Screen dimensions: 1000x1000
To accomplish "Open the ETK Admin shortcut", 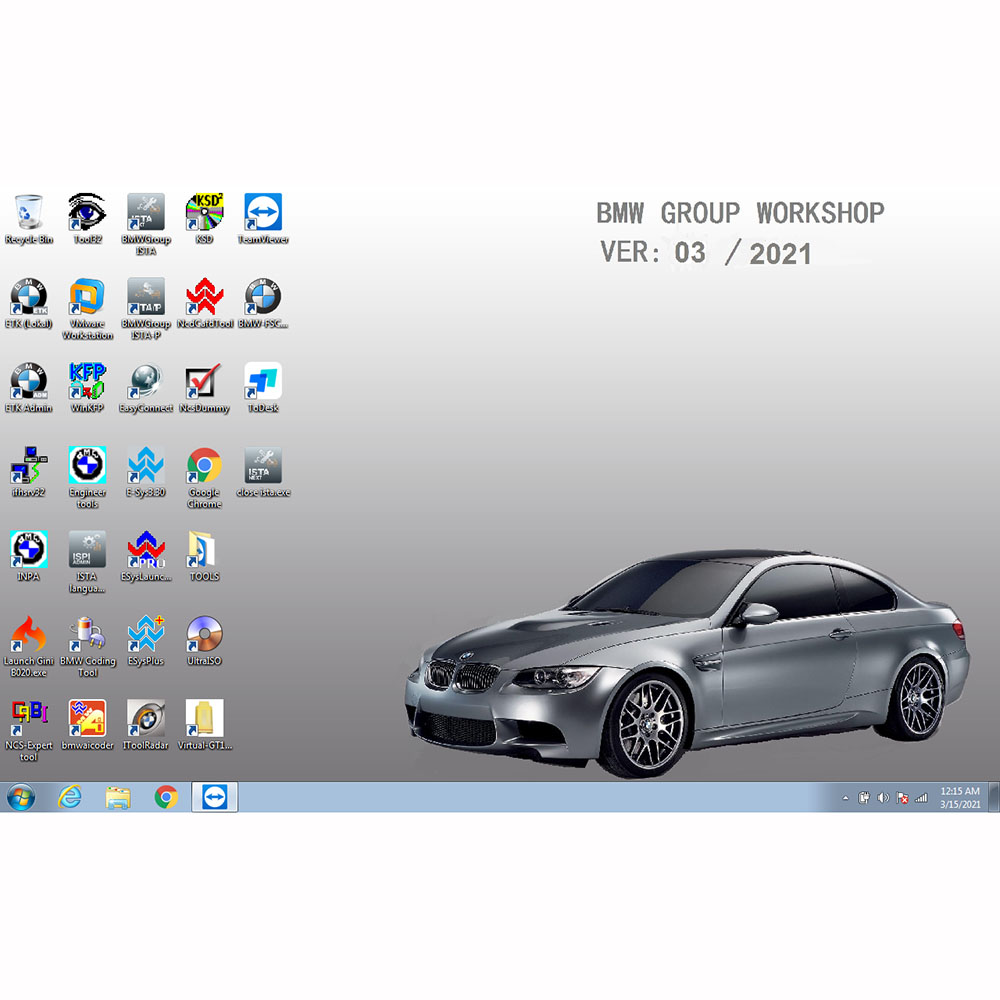I will pos(29,387).
